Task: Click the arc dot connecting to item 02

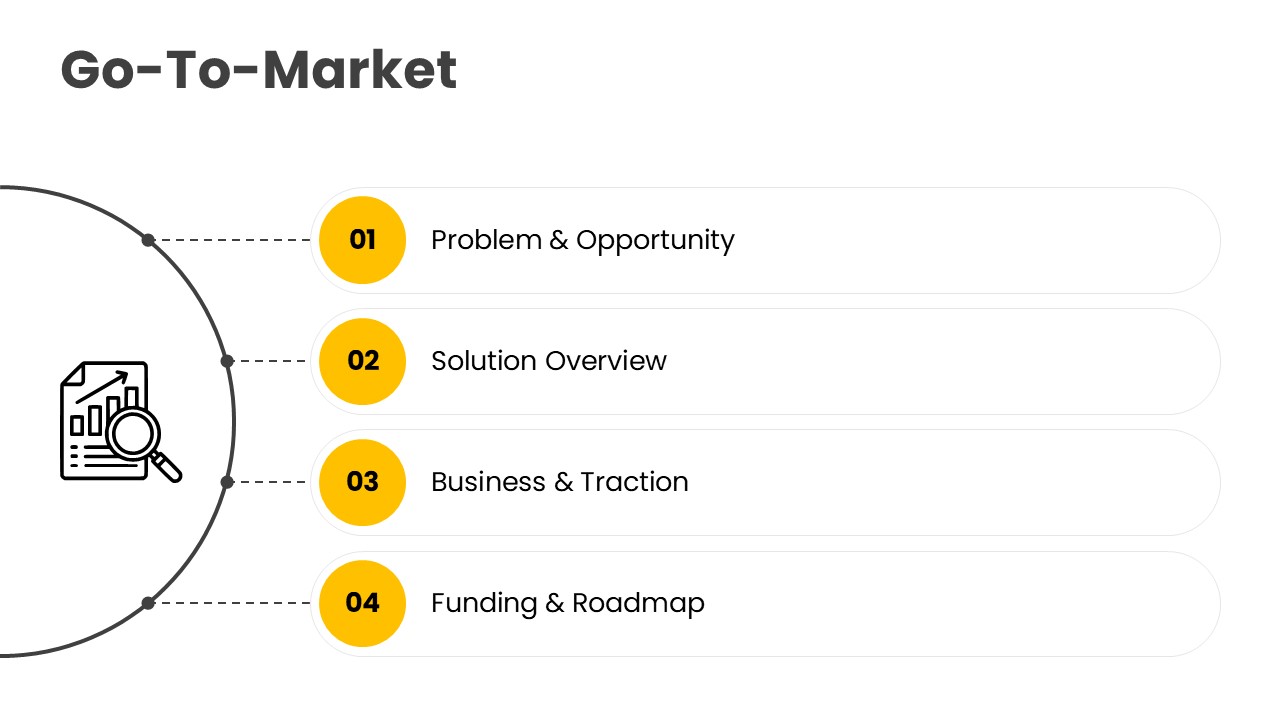Action: tap(227, 361)
